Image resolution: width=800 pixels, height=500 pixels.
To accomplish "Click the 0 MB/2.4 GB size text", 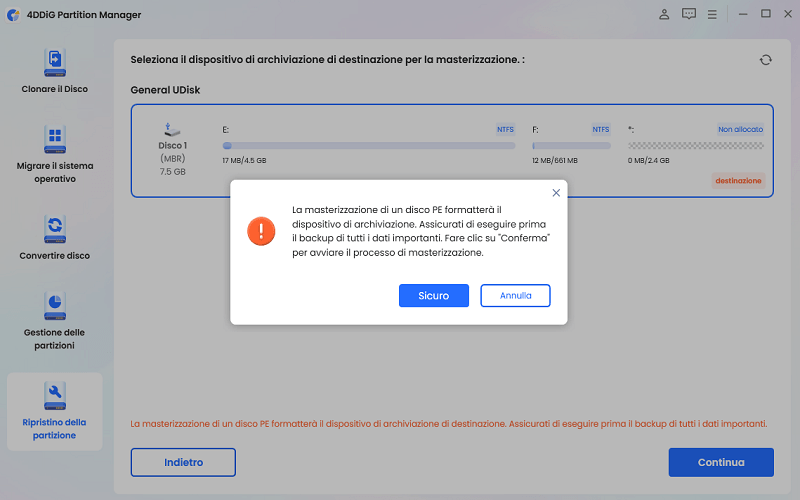I will point(648,160).
